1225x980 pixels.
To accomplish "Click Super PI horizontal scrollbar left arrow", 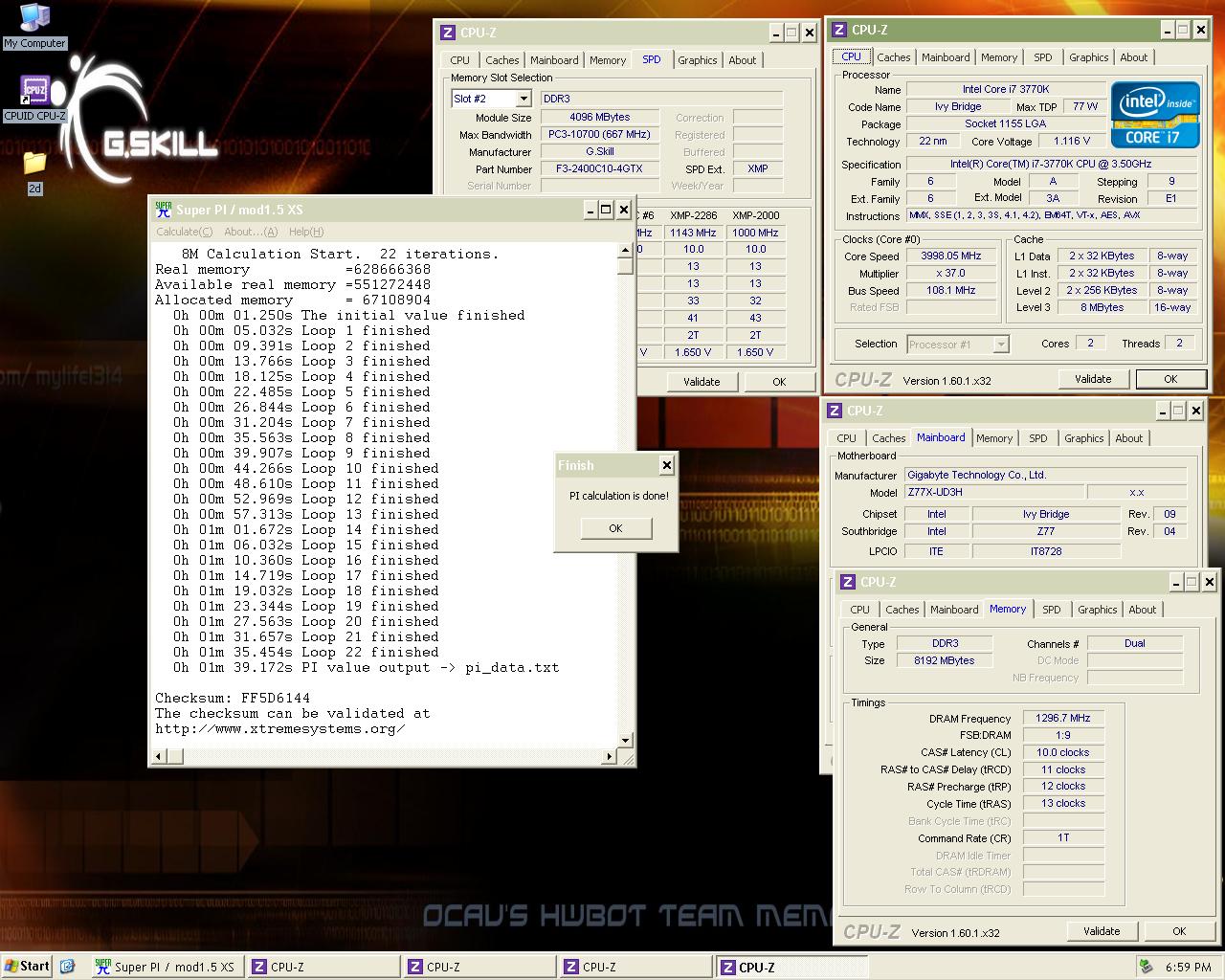I will (x=159, y=757).
